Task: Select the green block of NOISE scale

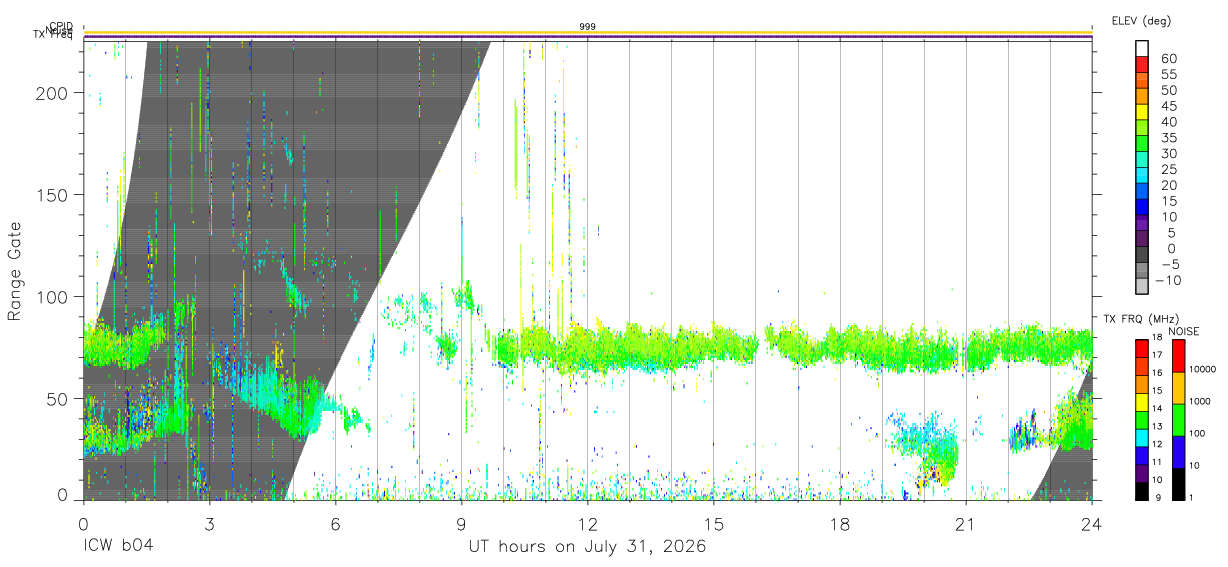Action: (x=1178, y=419)
